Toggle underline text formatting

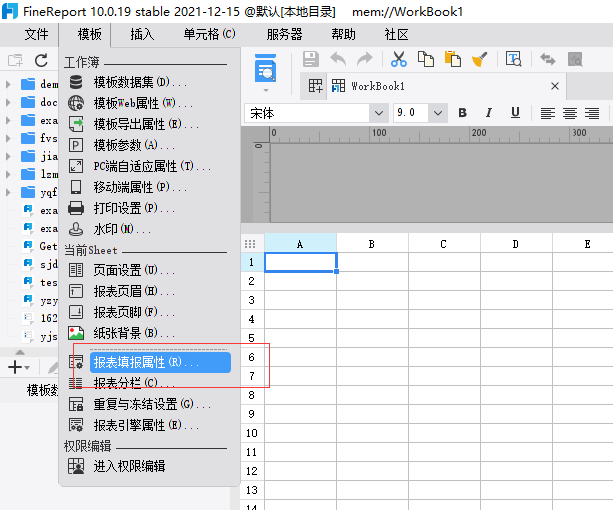click(x=515, y=113)
